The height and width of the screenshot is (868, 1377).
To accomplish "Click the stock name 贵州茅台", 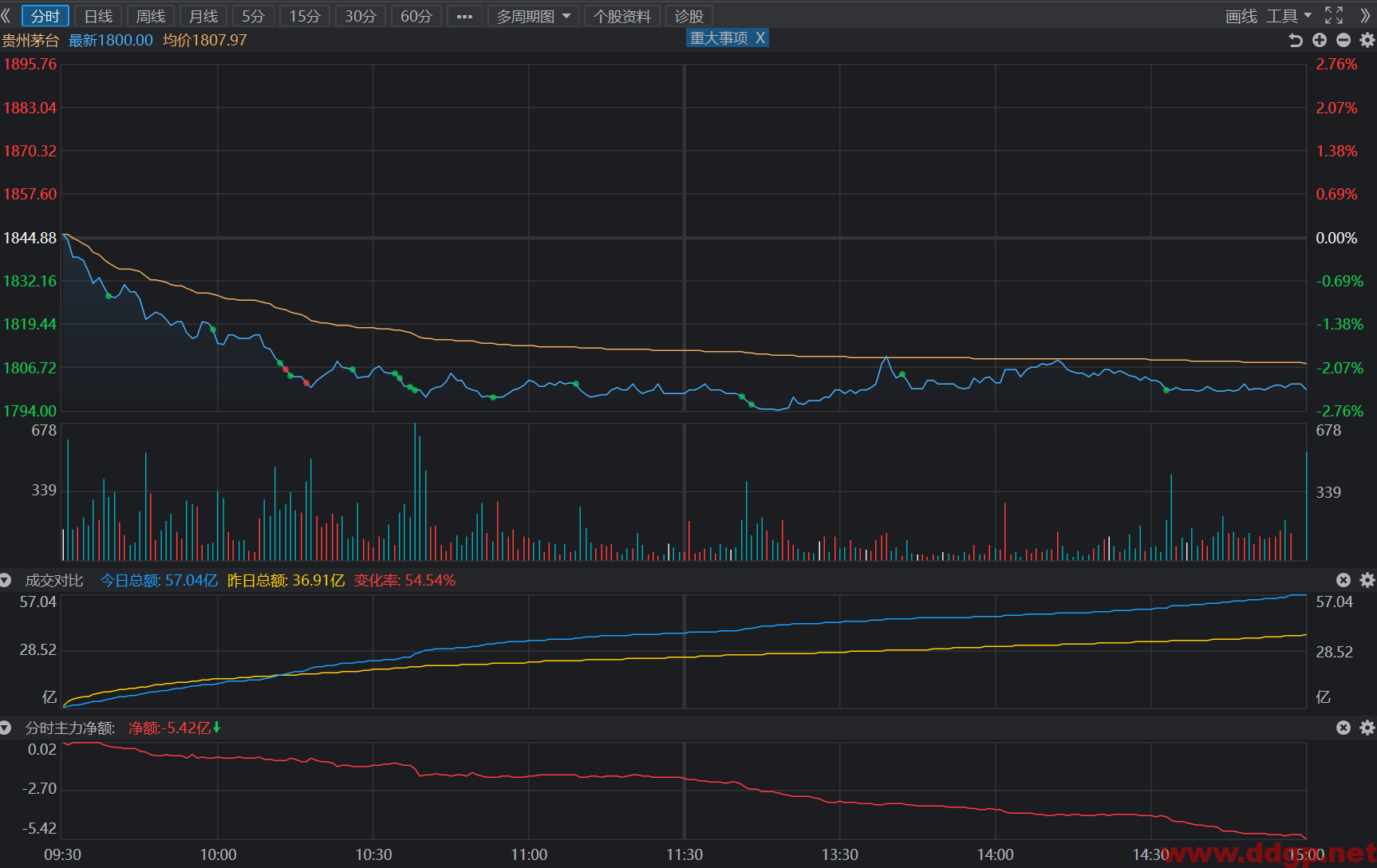I will click(x=30, y=40).
